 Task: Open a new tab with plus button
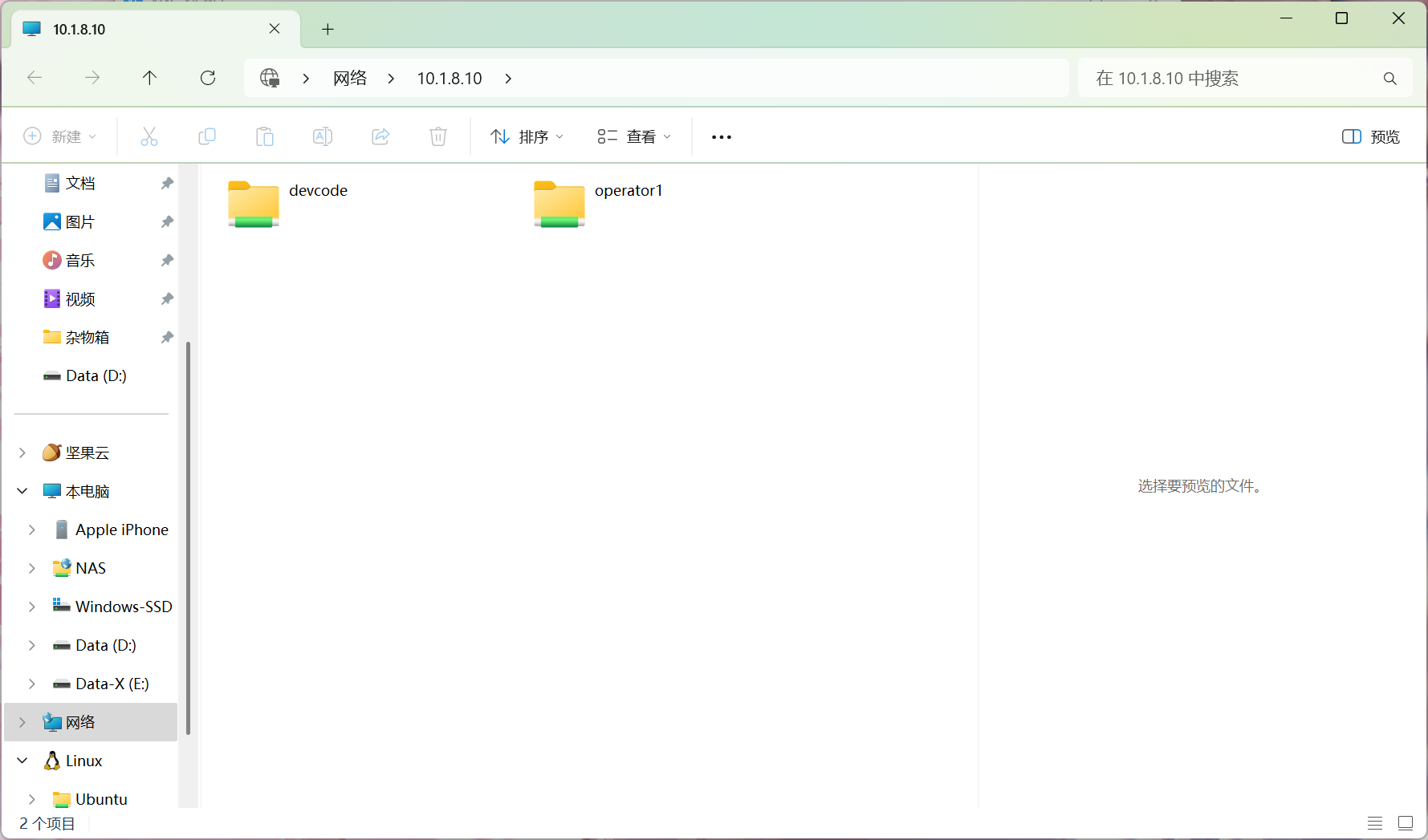click(x=328, y=30)
